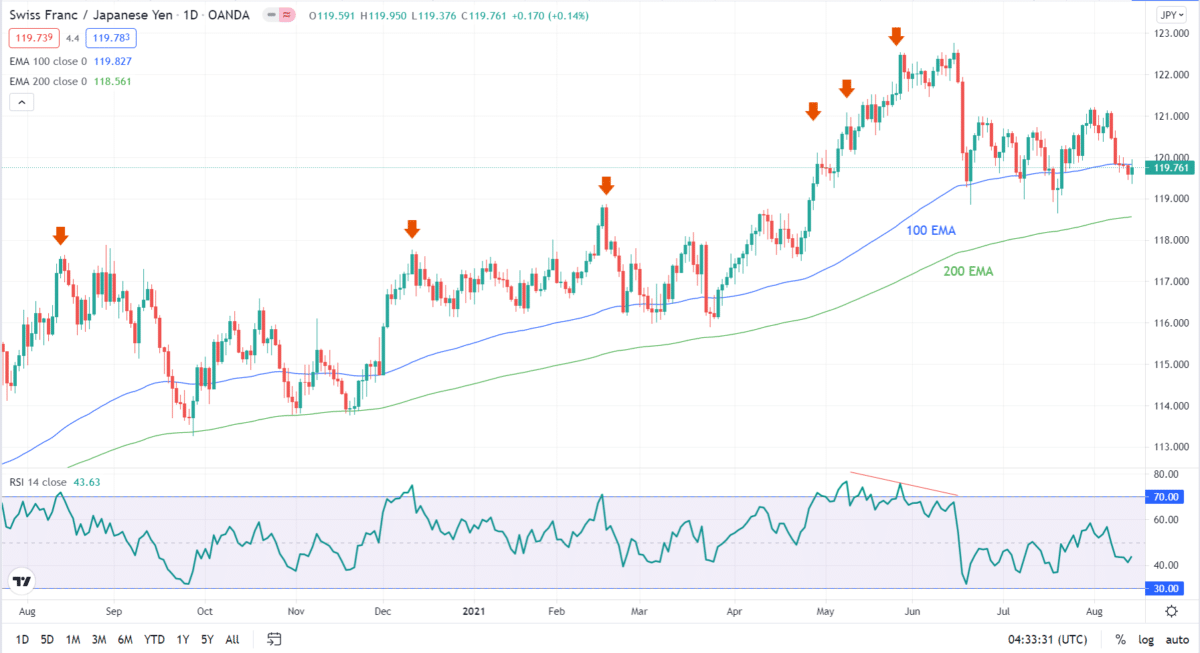The width and height of the screenshot is (1200, 653).
Task: Click the 114.000 price axis label
Action: [x=1173, y=405]
